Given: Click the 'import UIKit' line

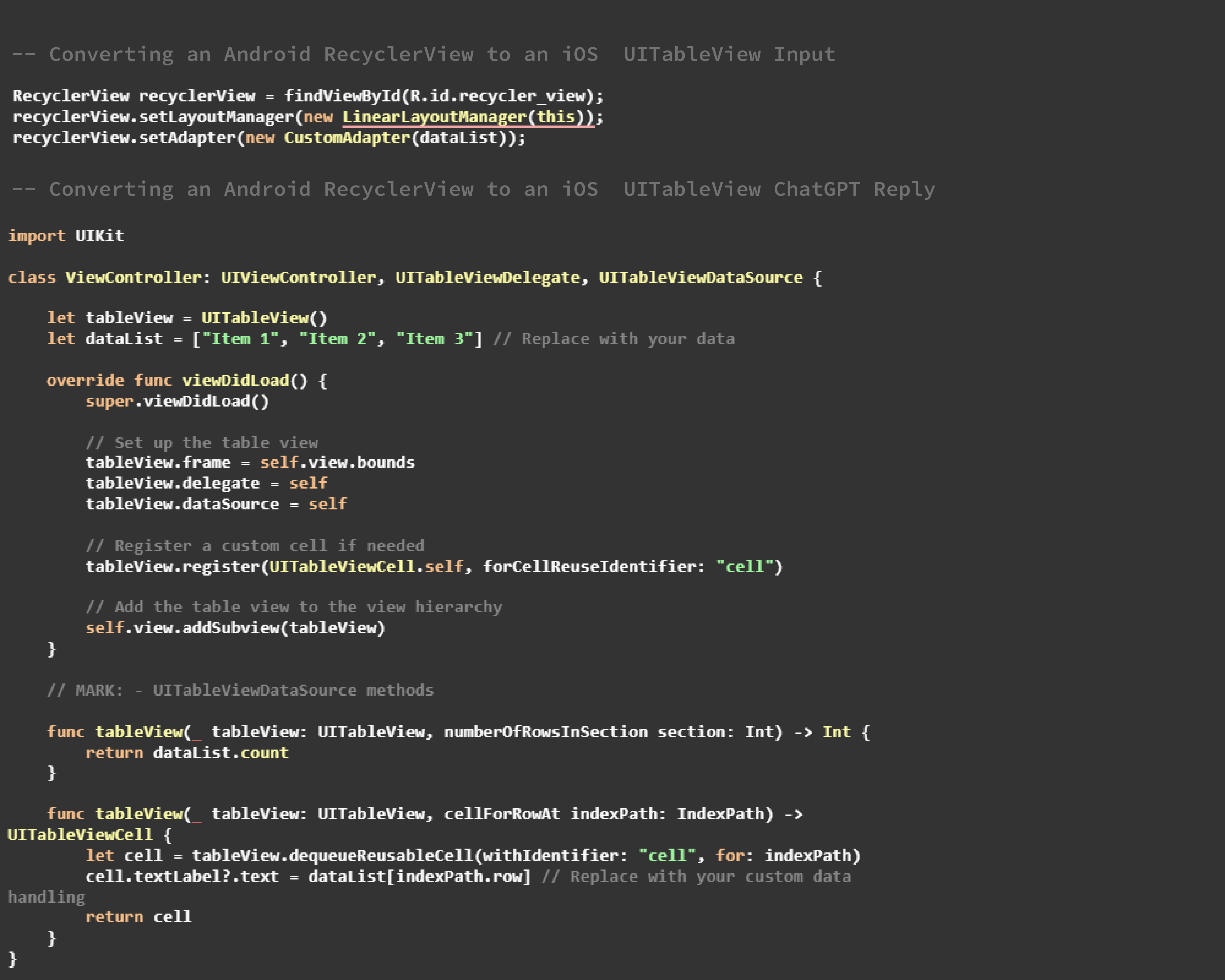Looking at the screenshot, I should click(66, 235).
